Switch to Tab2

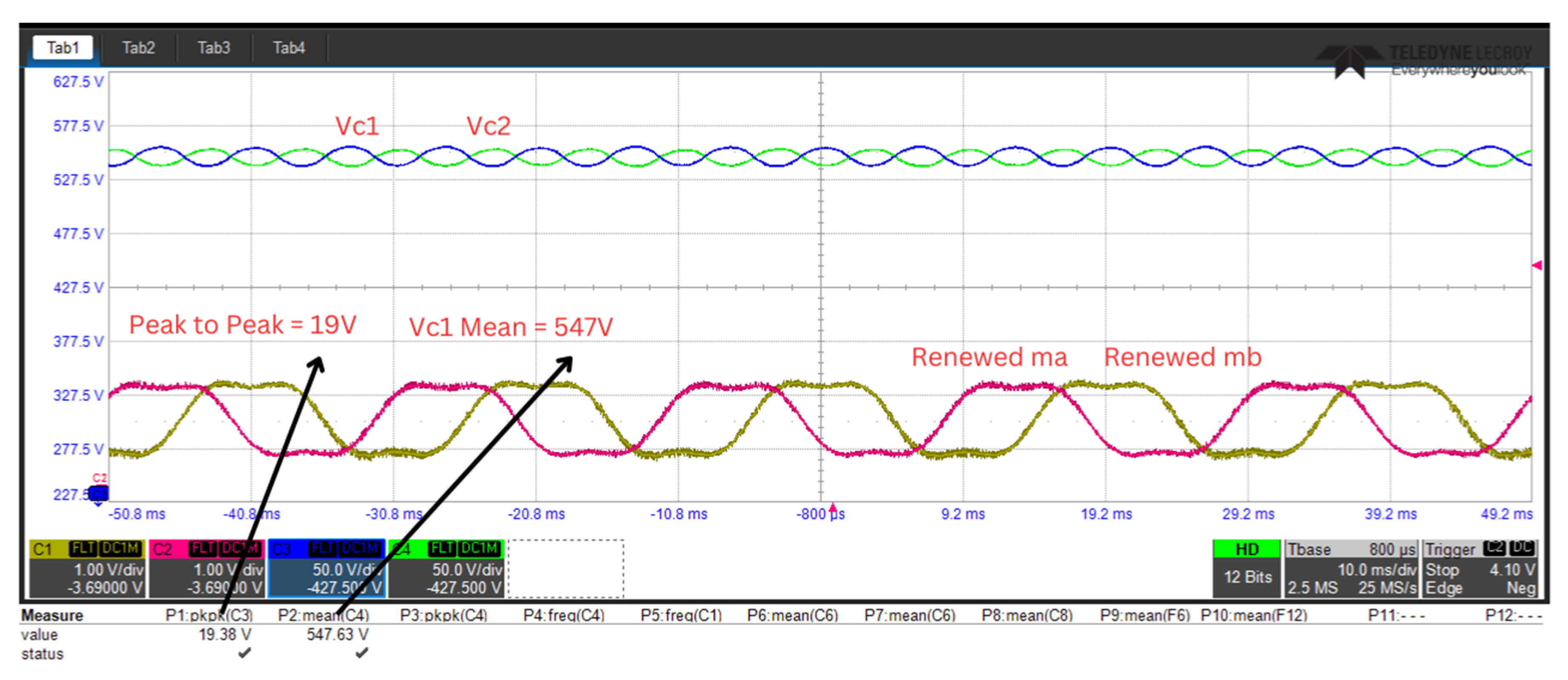click(138, 47)
